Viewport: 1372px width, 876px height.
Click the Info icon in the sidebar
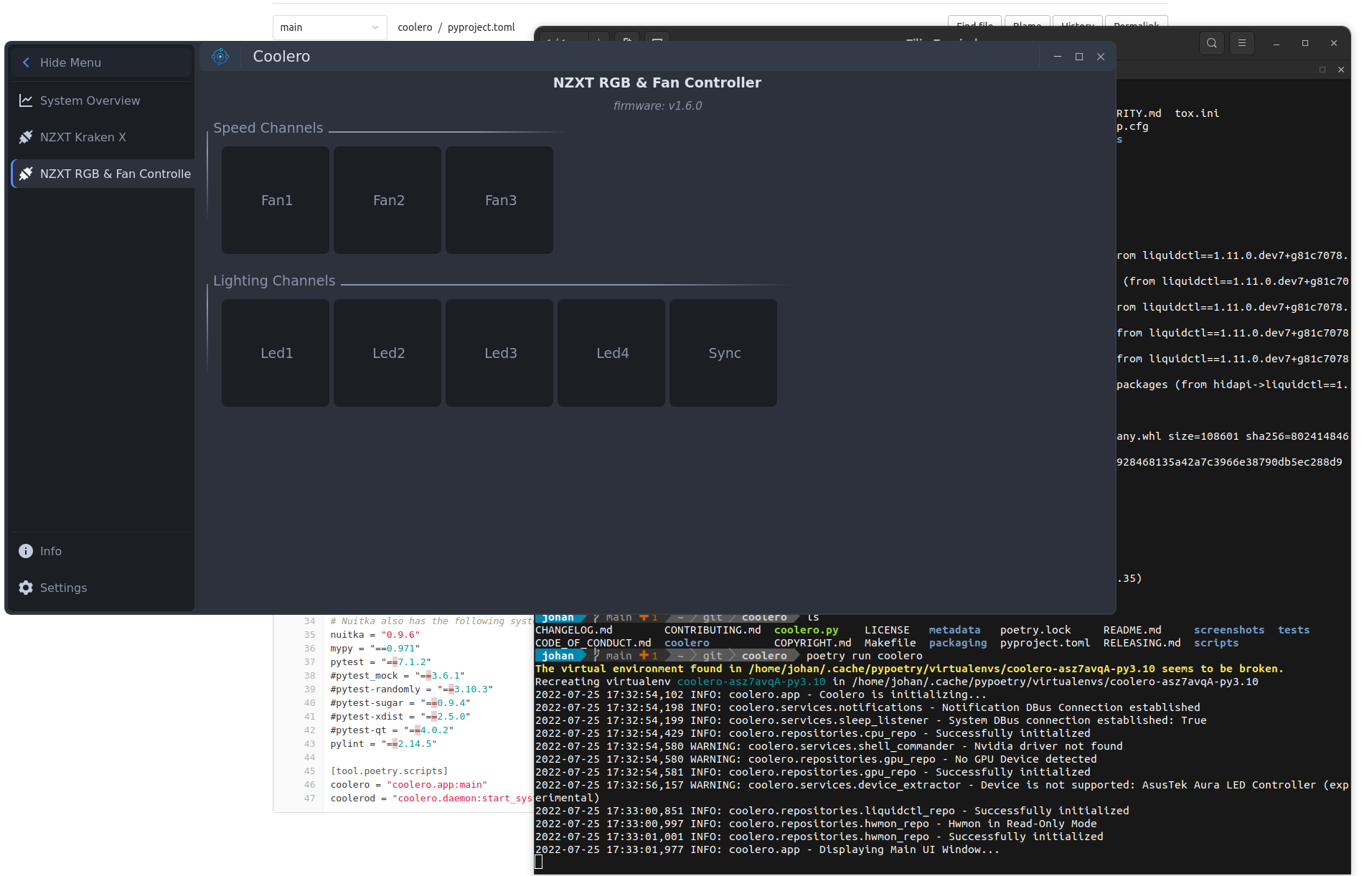point(25,551)
